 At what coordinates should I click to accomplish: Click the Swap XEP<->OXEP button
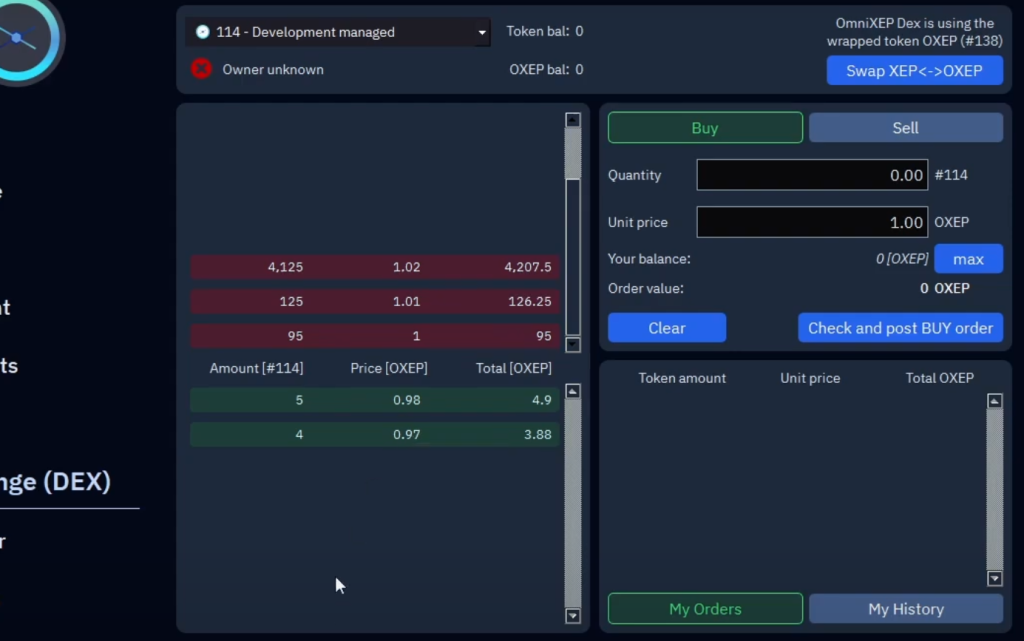[x=914, y=70]
